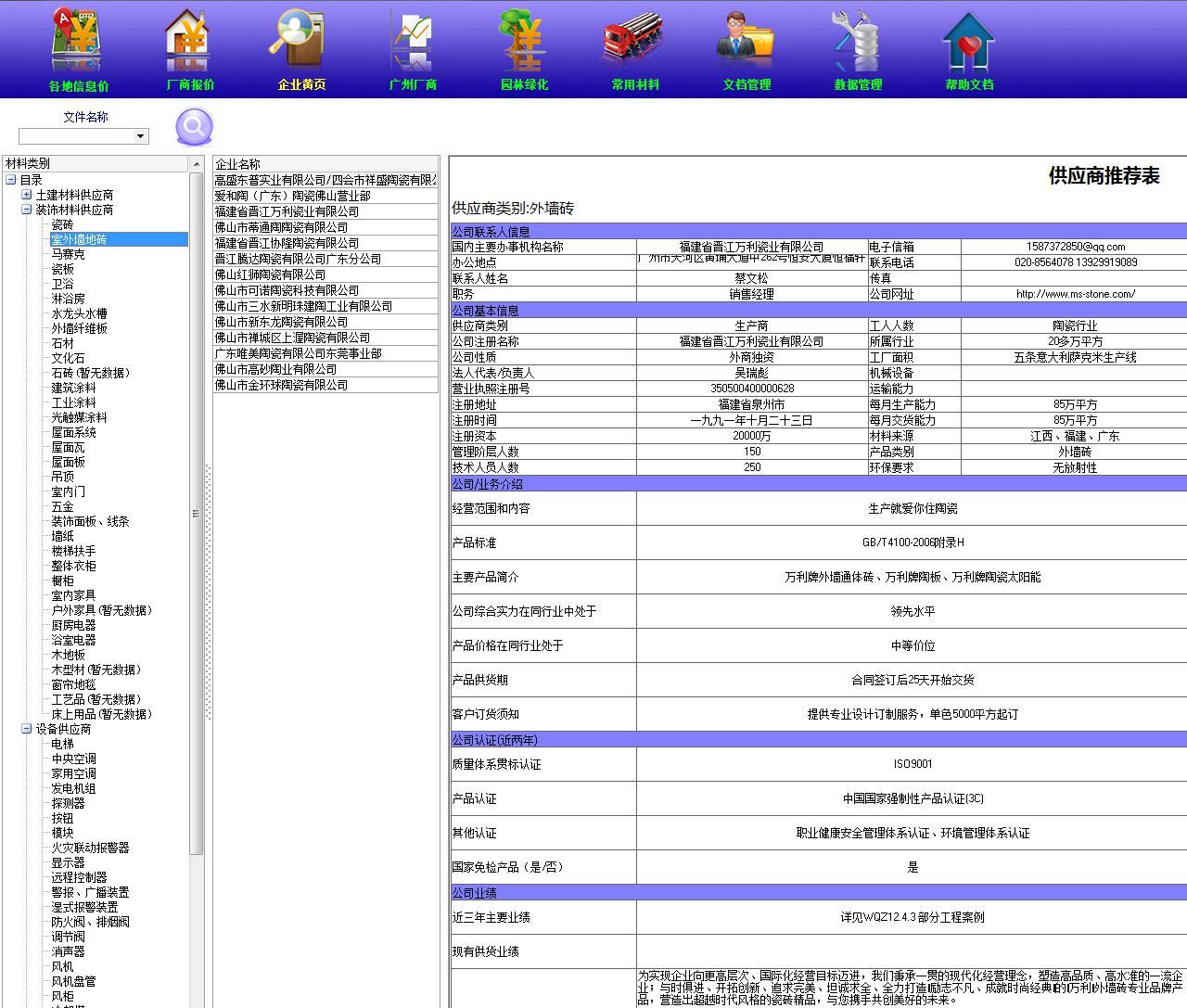Expand the 土建材料供应商 tree node
Viewport: 1187px width, 1008px height.
click(27, 195)
